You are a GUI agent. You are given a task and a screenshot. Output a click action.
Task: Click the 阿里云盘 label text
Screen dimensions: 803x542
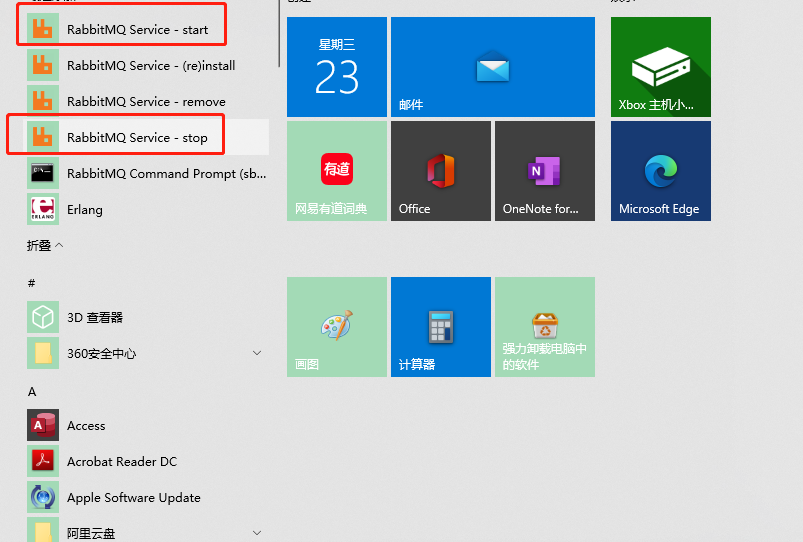(x=91, y=533)
